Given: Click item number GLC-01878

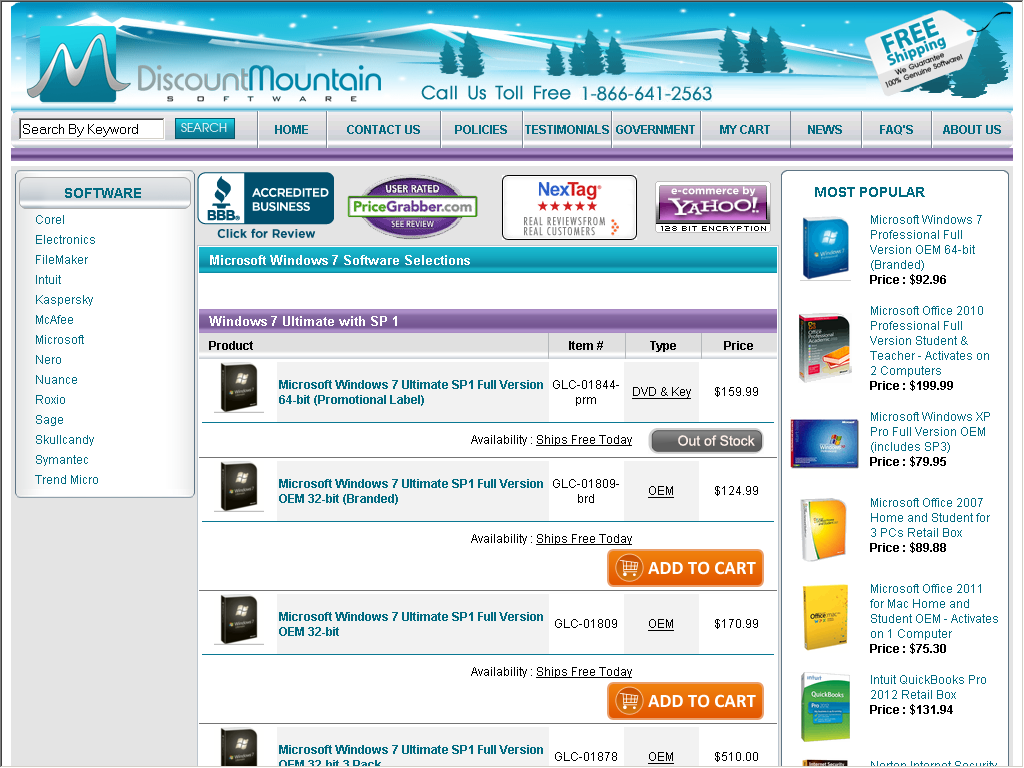Looking at the screenshot, I should [x=586, y=756].
